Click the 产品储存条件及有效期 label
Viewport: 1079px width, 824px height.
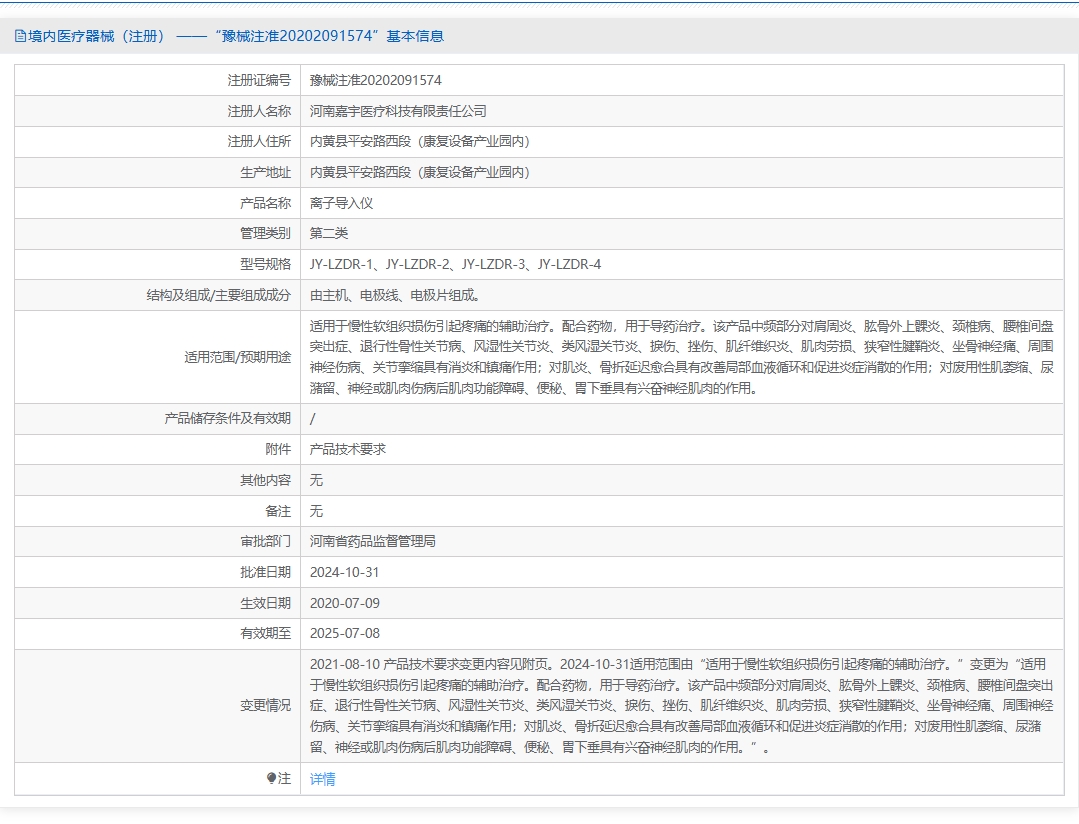point(228,419)
